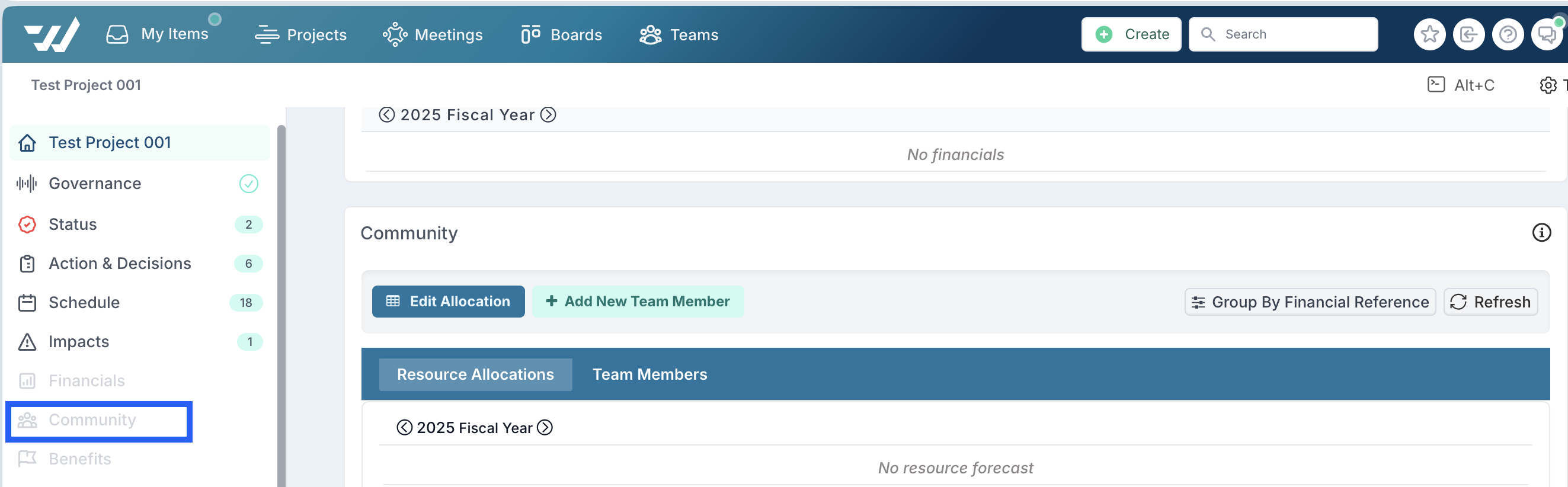Click the settings gear icon
The height and width of the screenshot is (487, 1568).
[x=1548, y=85]
